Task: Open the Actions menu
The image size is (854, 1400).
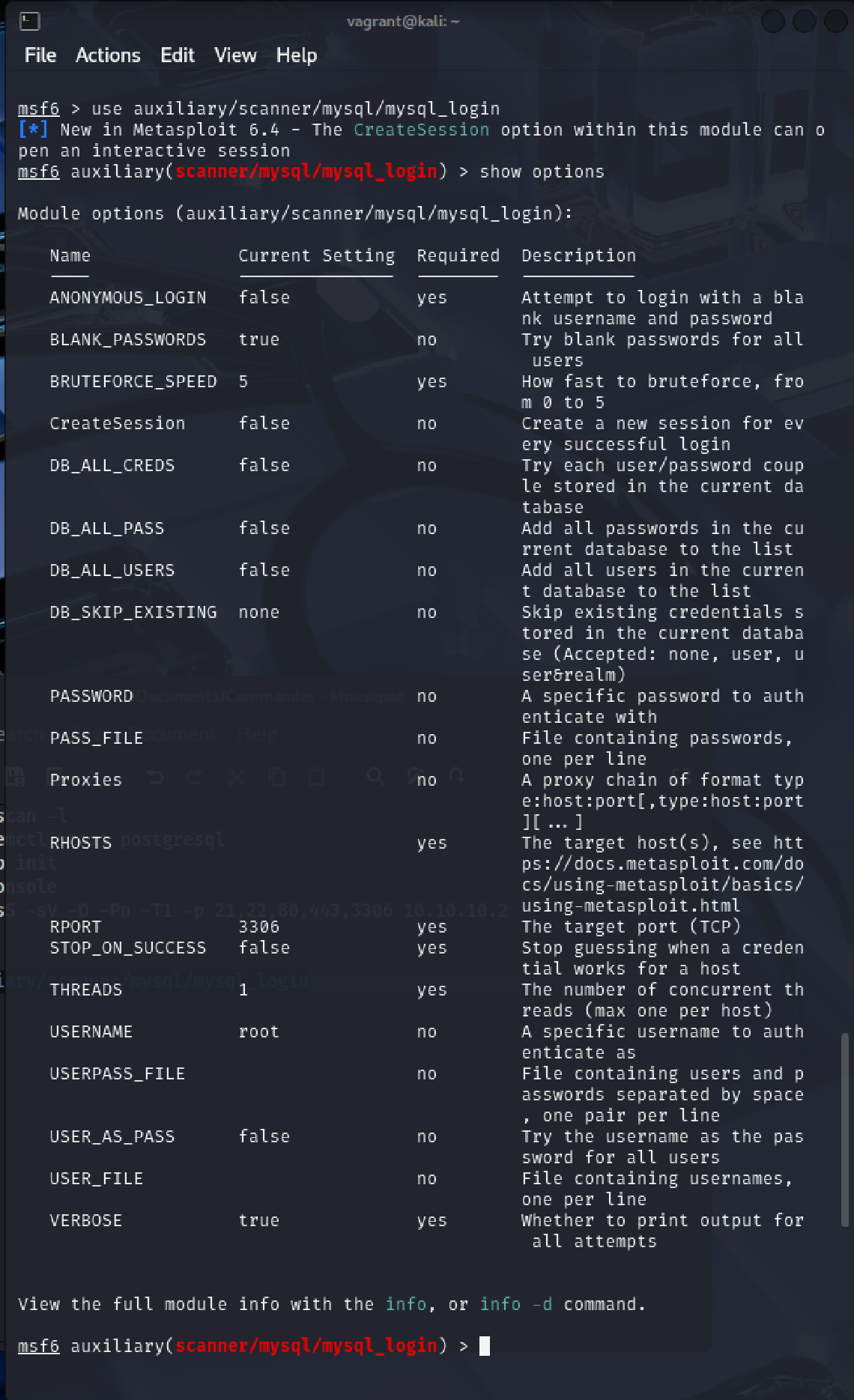Action: coord(108,55)
